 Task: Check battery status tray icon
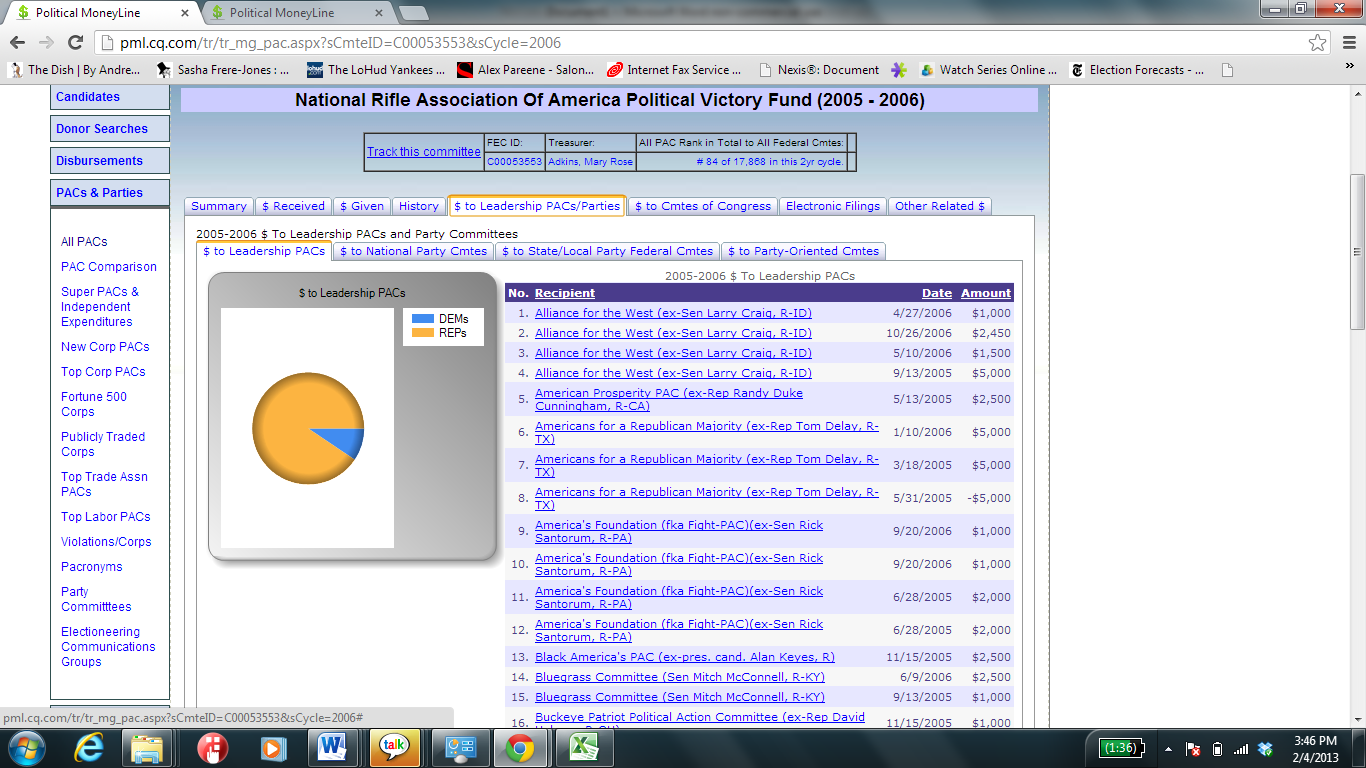(1217, 748)
